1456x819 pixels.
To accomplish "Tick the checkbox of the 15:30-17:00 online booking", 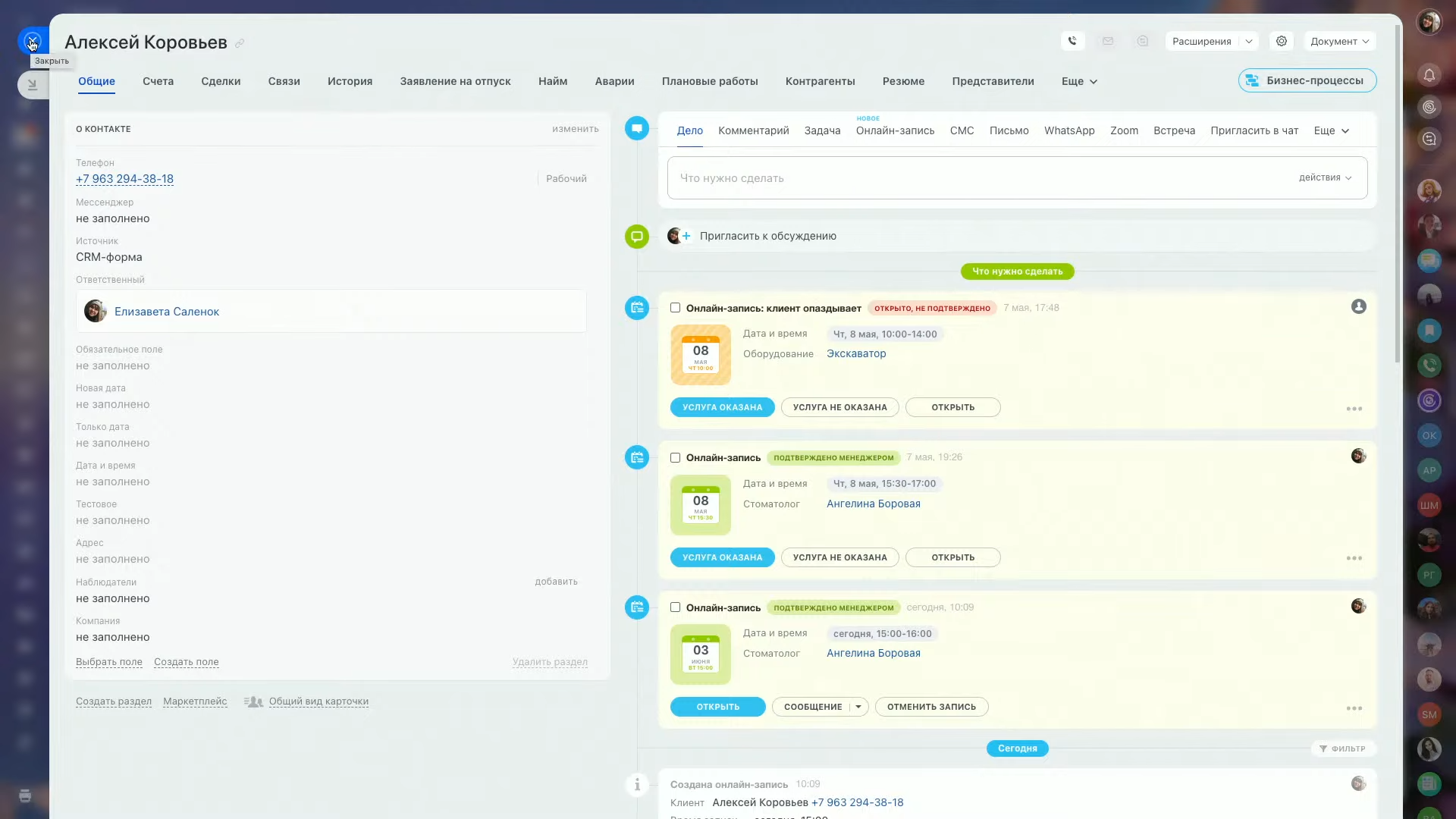I will pos(675,457).
